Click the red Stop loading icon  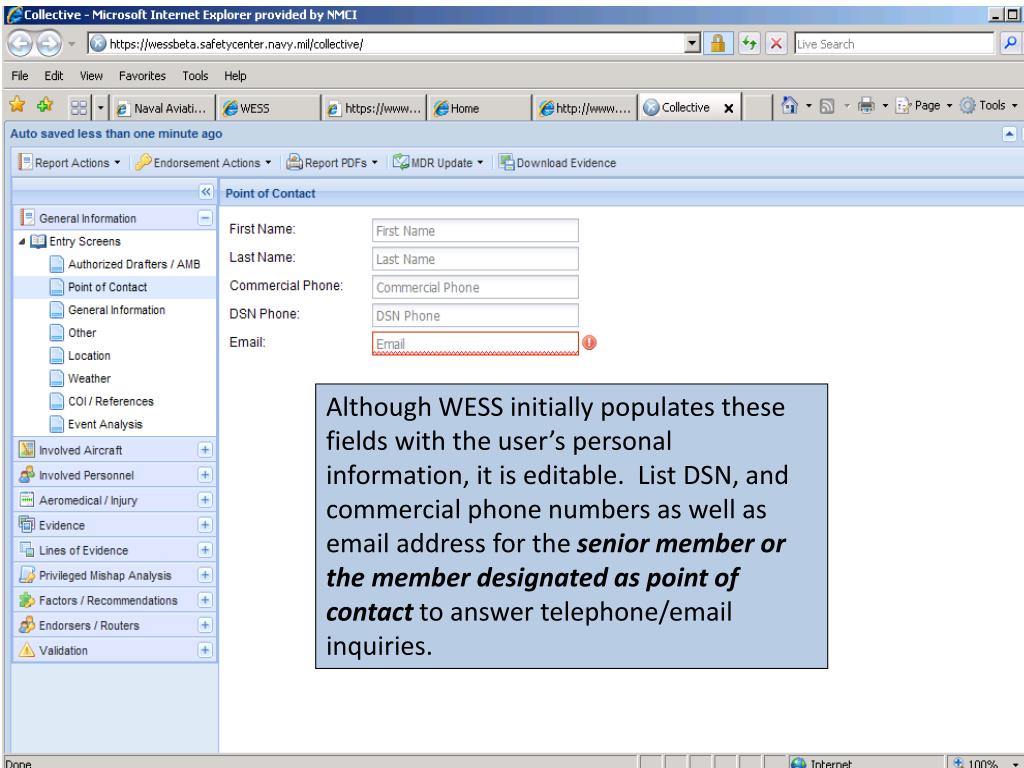click(x=776, y=44)
